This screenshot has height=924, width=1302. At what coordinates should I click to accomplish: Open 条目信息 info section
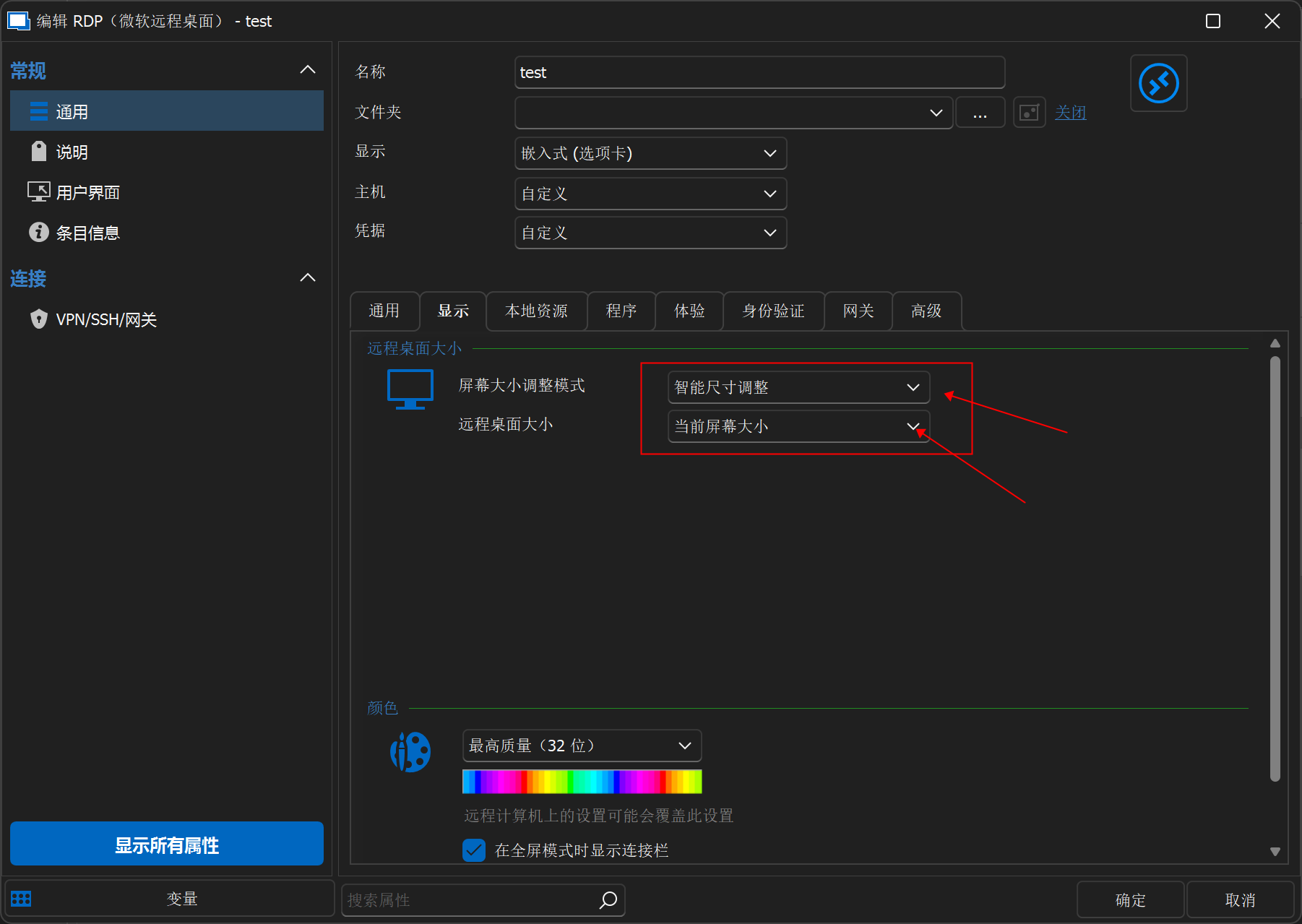(87, 233)
